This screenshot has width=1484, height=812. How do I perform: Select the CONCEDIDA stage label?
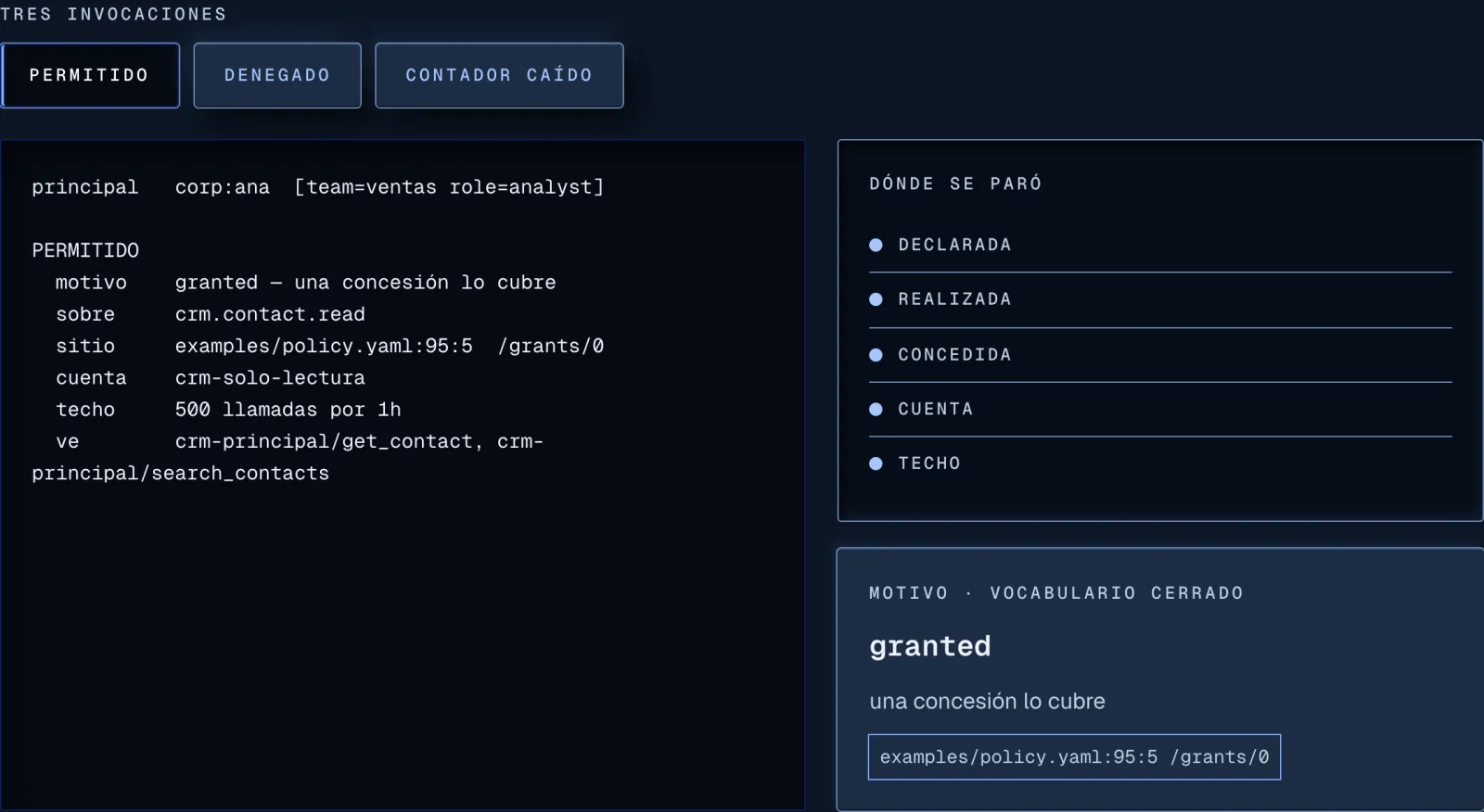coord(954,354)
